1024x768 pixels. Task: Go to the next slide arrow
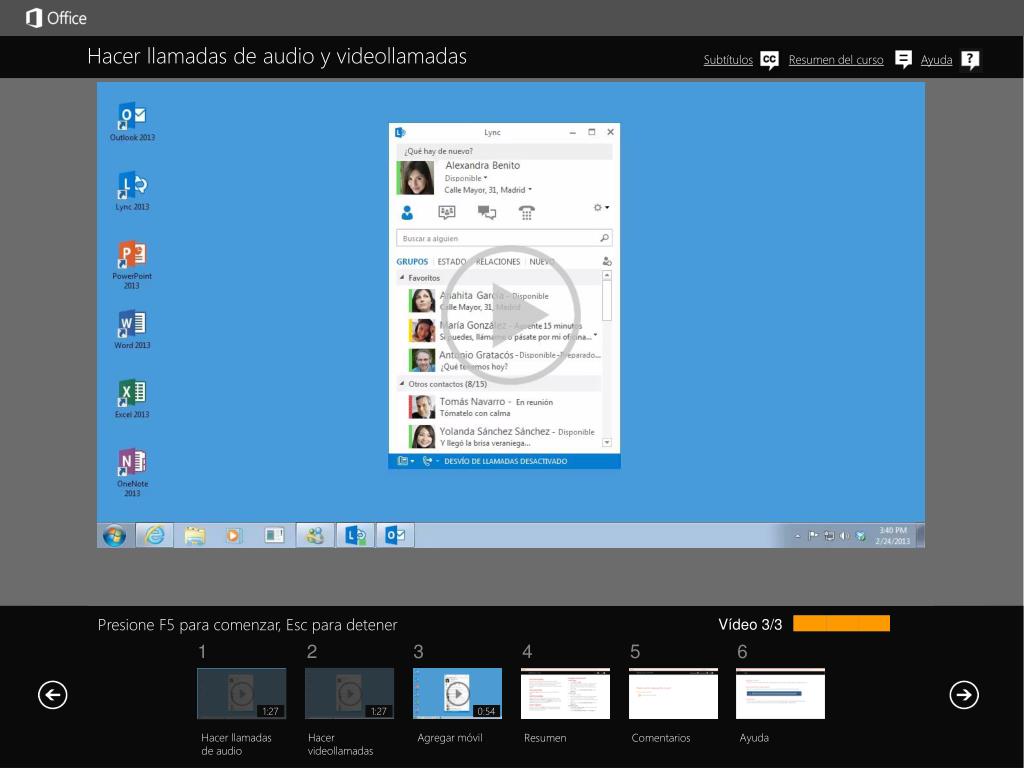pos(964,694)
